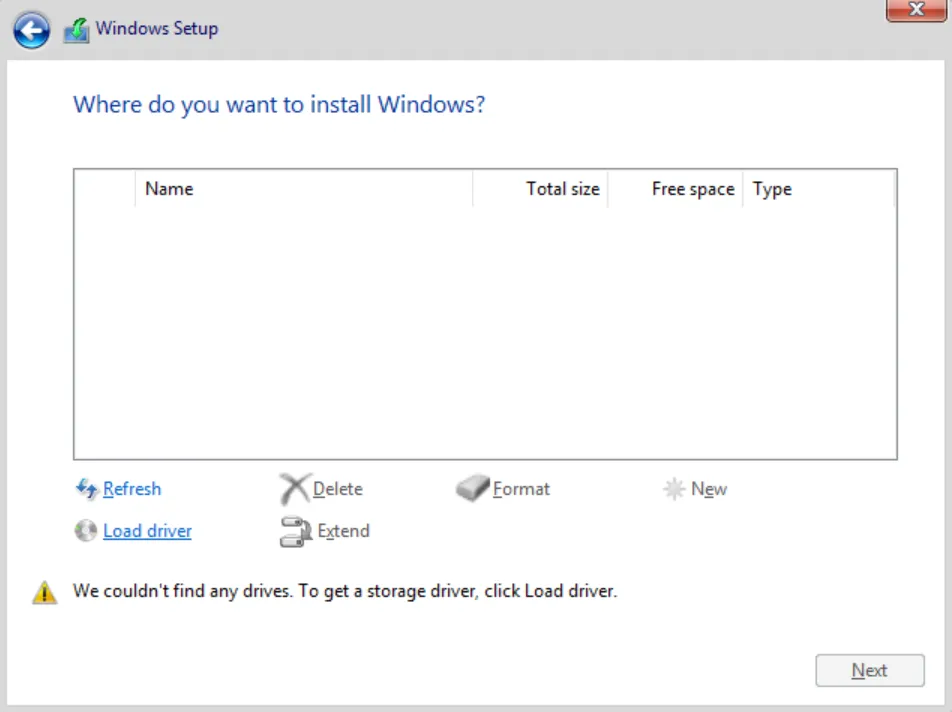
Task: Click the Extend link
Action: click(x=345, y=531)
